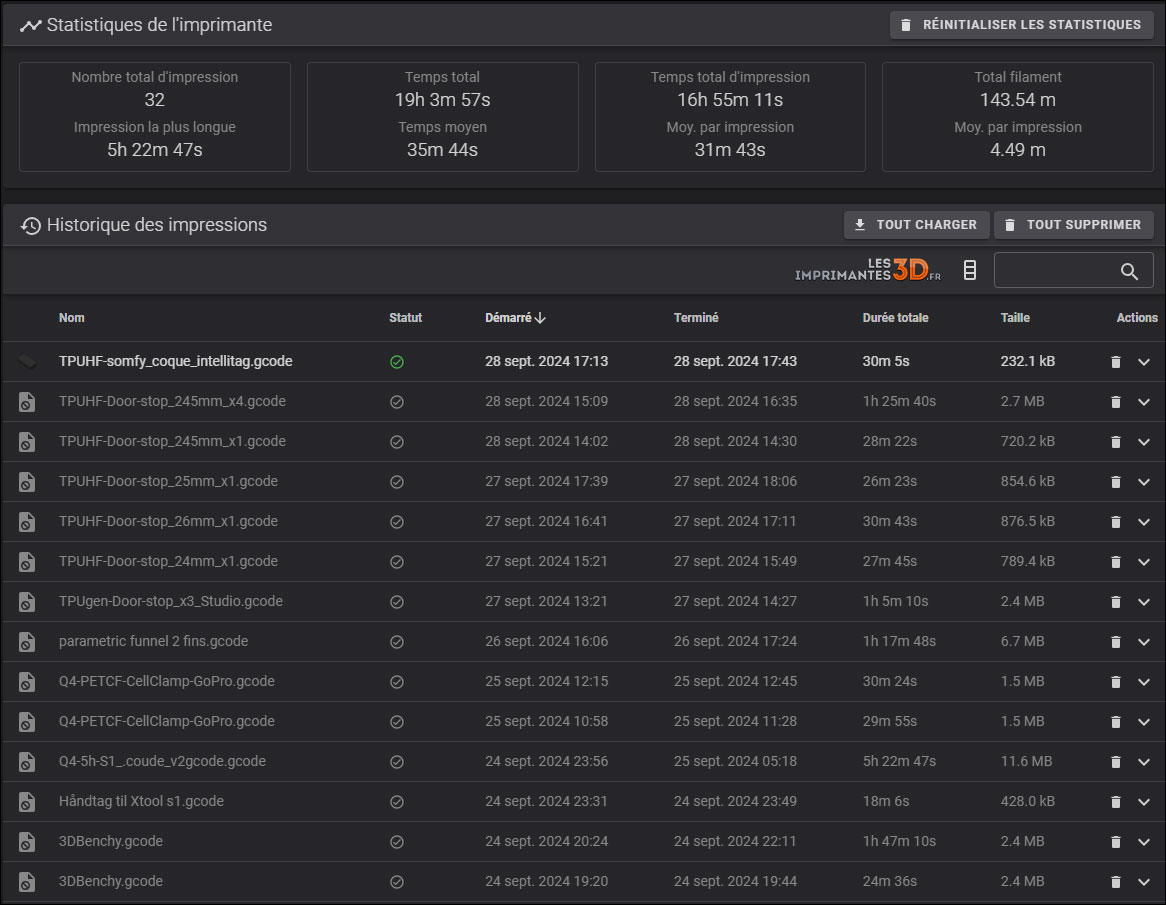Click status check of TPUHF-Door-stop_26mm_x1.gcode
Viewport: 1166px width, 905px height.
point(397,522)
